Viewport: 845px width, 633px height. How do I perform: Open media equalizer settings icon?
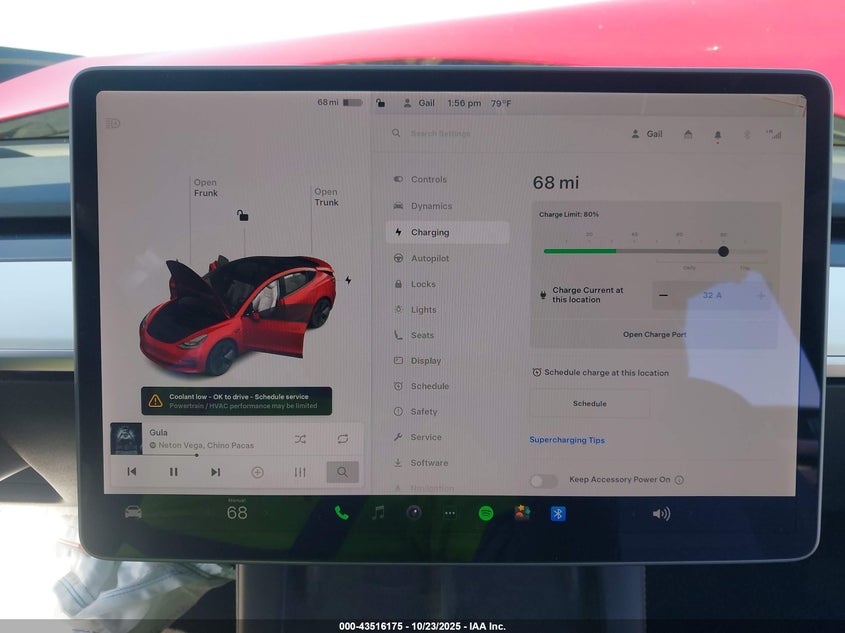point(300,472)
